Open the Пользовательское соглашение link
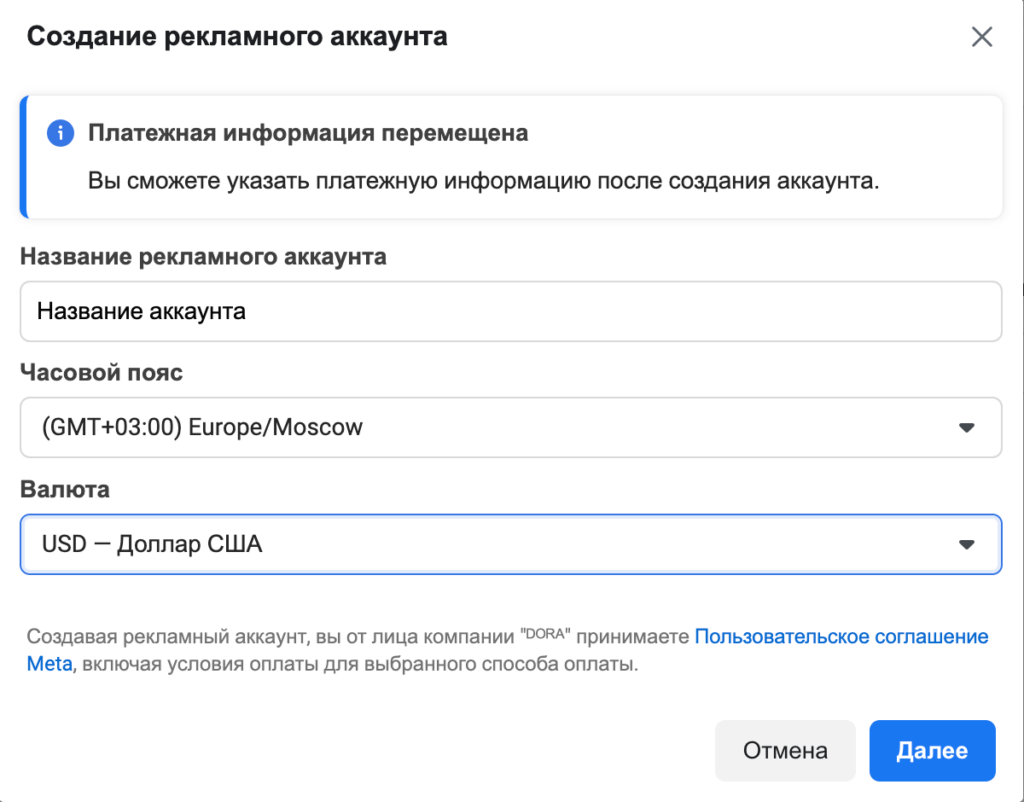The width and height of the screenshot is (1024, 802). [x=840, y=637]
